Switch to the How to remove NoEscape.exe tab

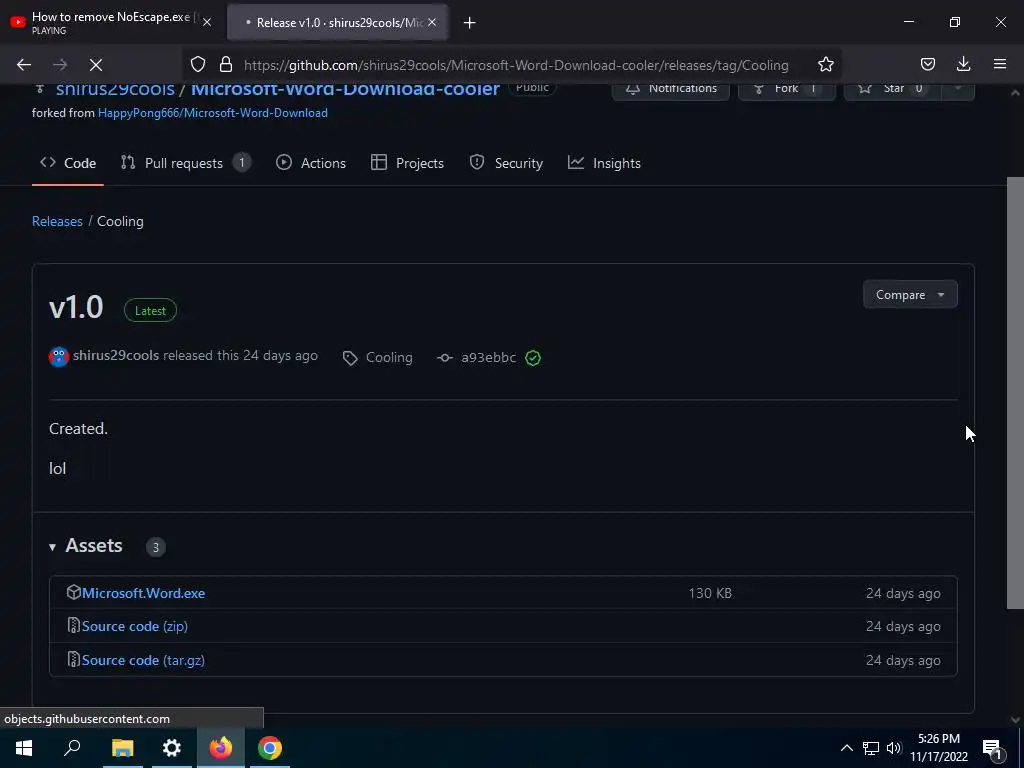pyautogui.click(x=112, y=22)
